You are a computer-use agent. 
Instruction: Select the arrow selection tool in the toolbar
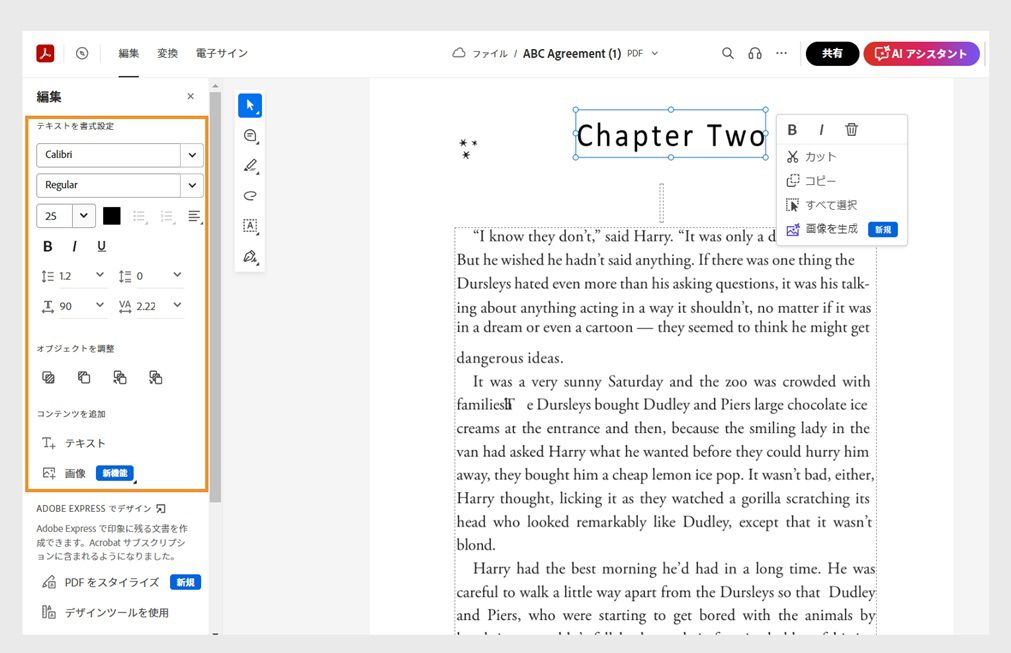pyautogui.click(x=249, y=104)
